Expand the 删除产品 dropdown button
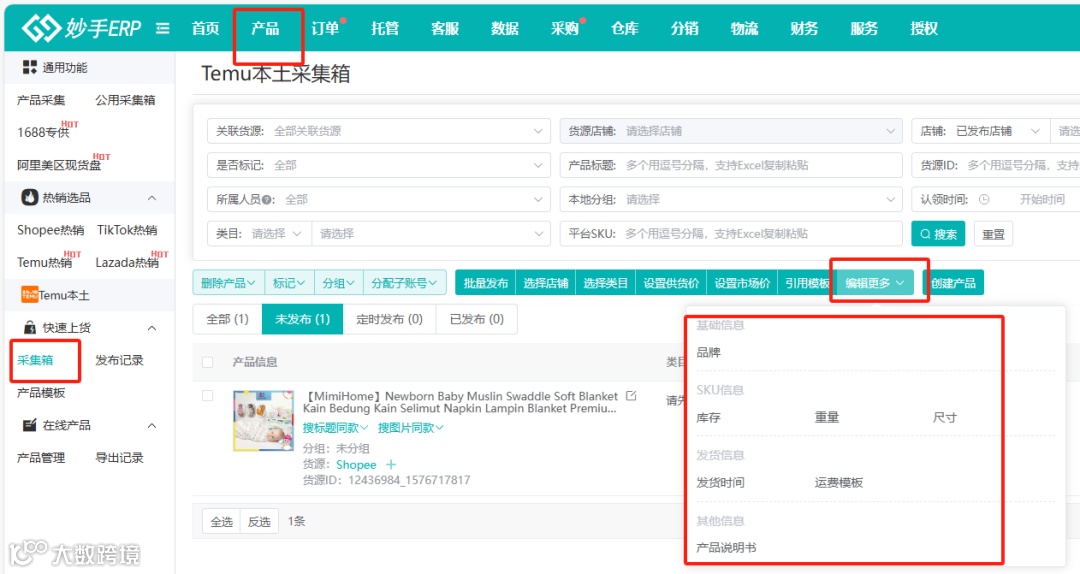 [x=228, y=283]
